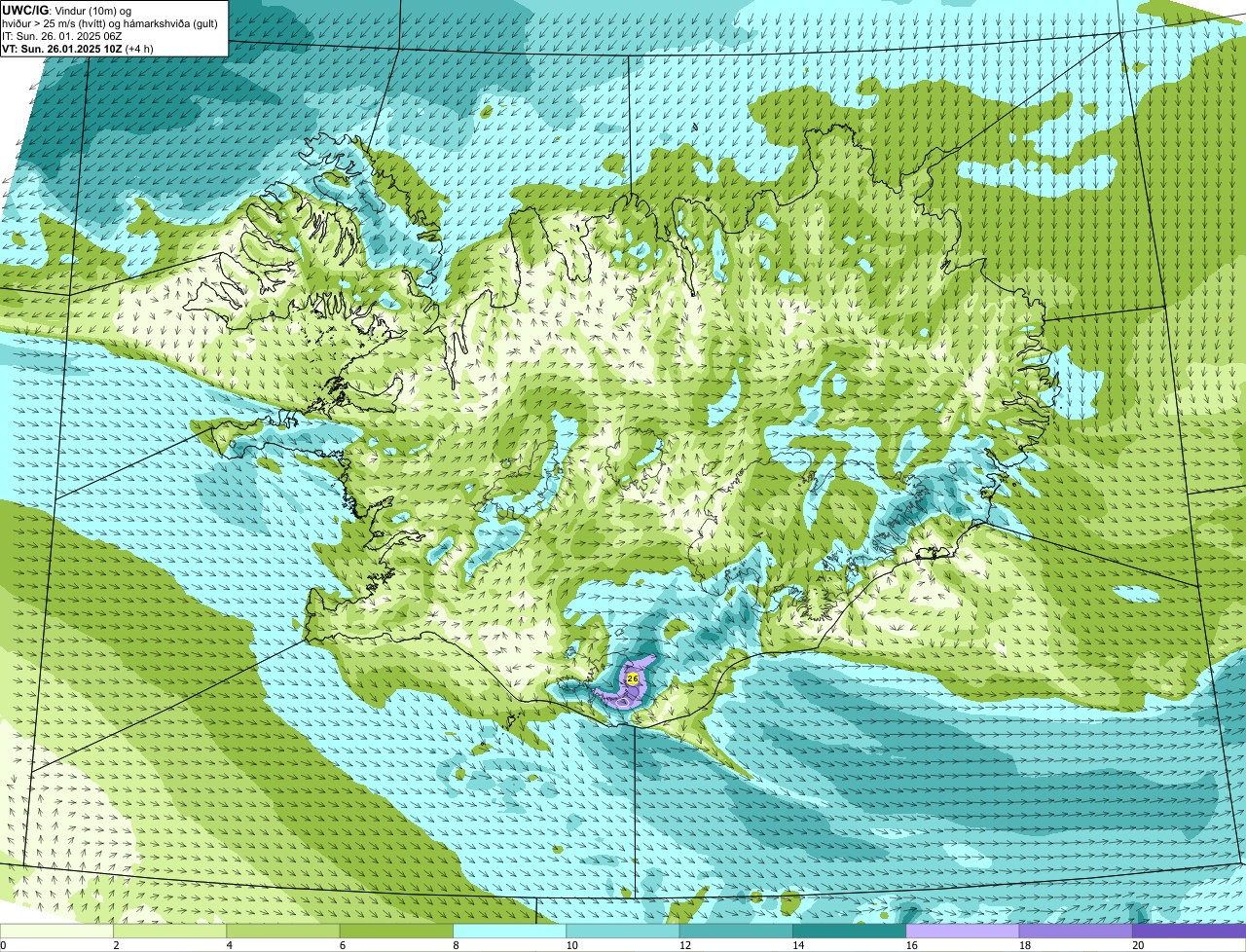Click the 16–18 m/s light purple swatch
The image size is (1246, 952).
pyautogui.click(x=963, y=931)
